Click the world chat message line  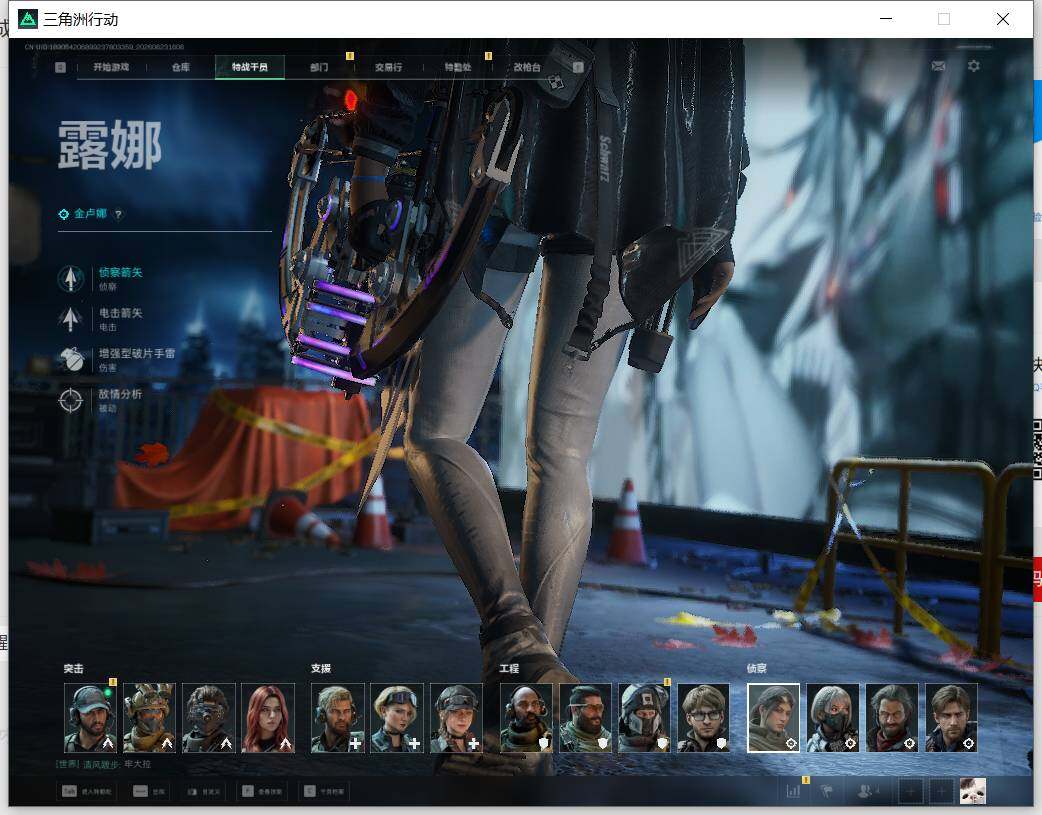(103, 764)
